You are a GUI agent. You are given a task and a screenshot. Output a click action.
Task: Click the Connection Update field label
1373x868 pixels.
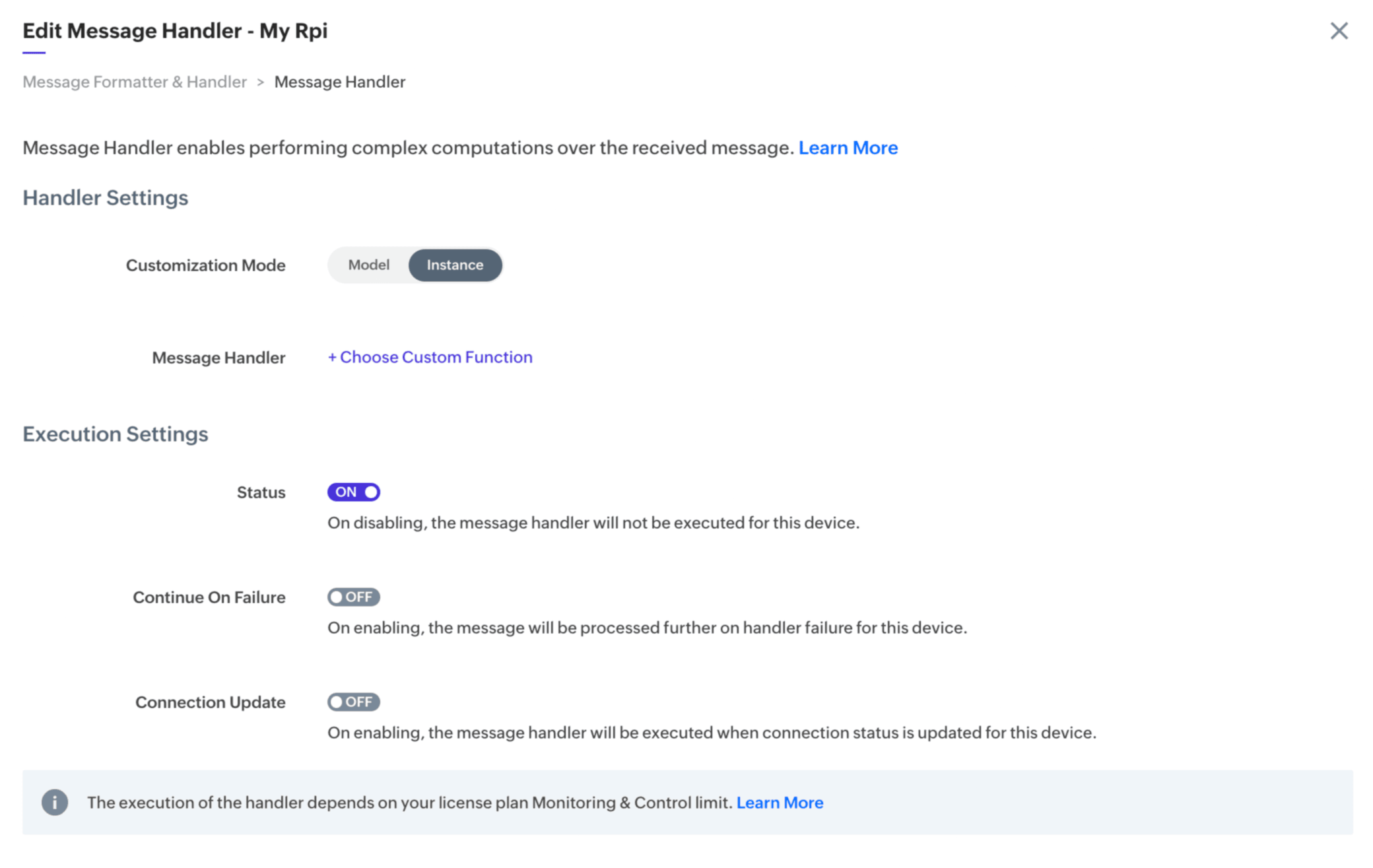click(x=210, y=702)
